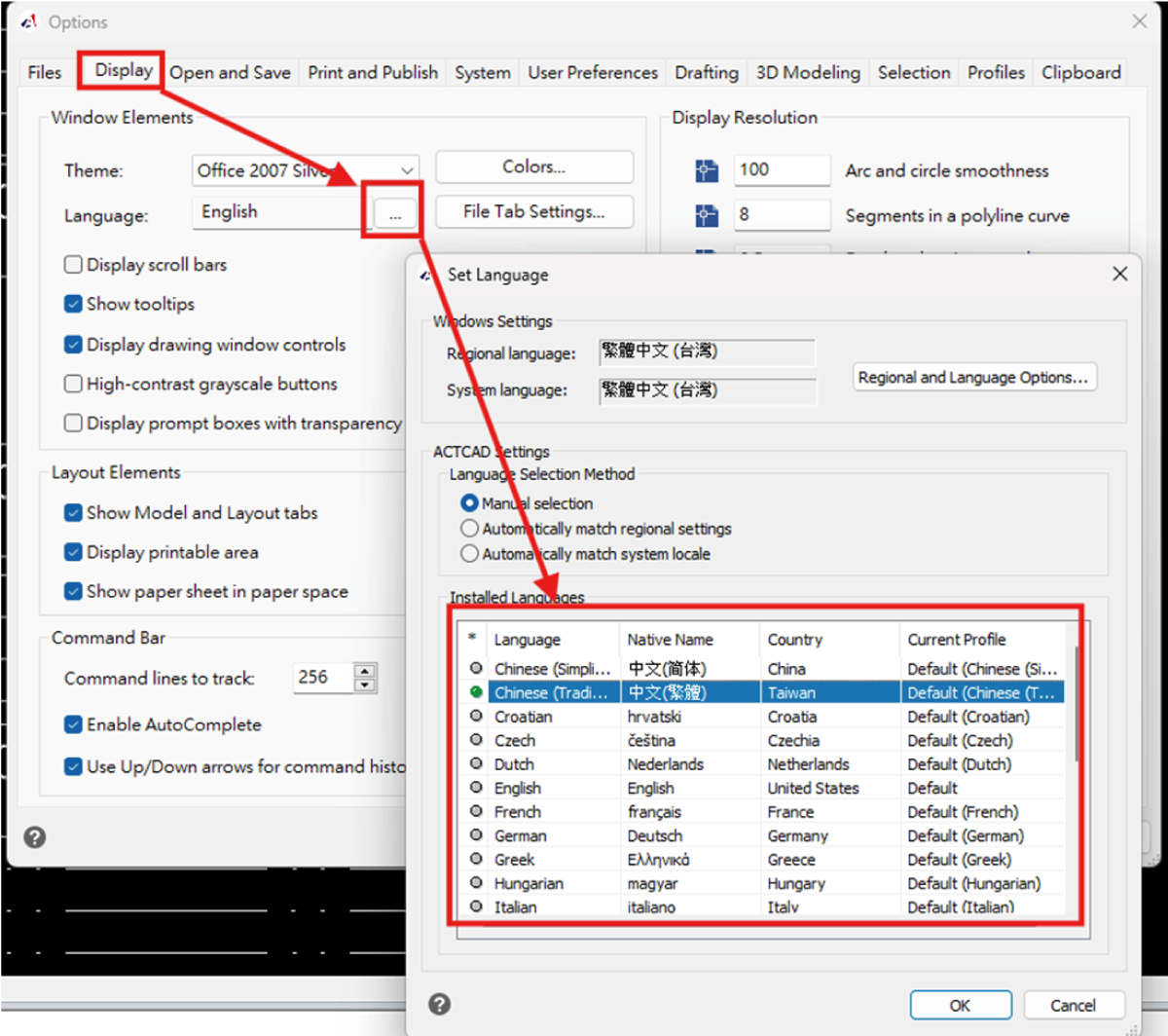Click Arc and circle smoothness value field

(782, 169)
